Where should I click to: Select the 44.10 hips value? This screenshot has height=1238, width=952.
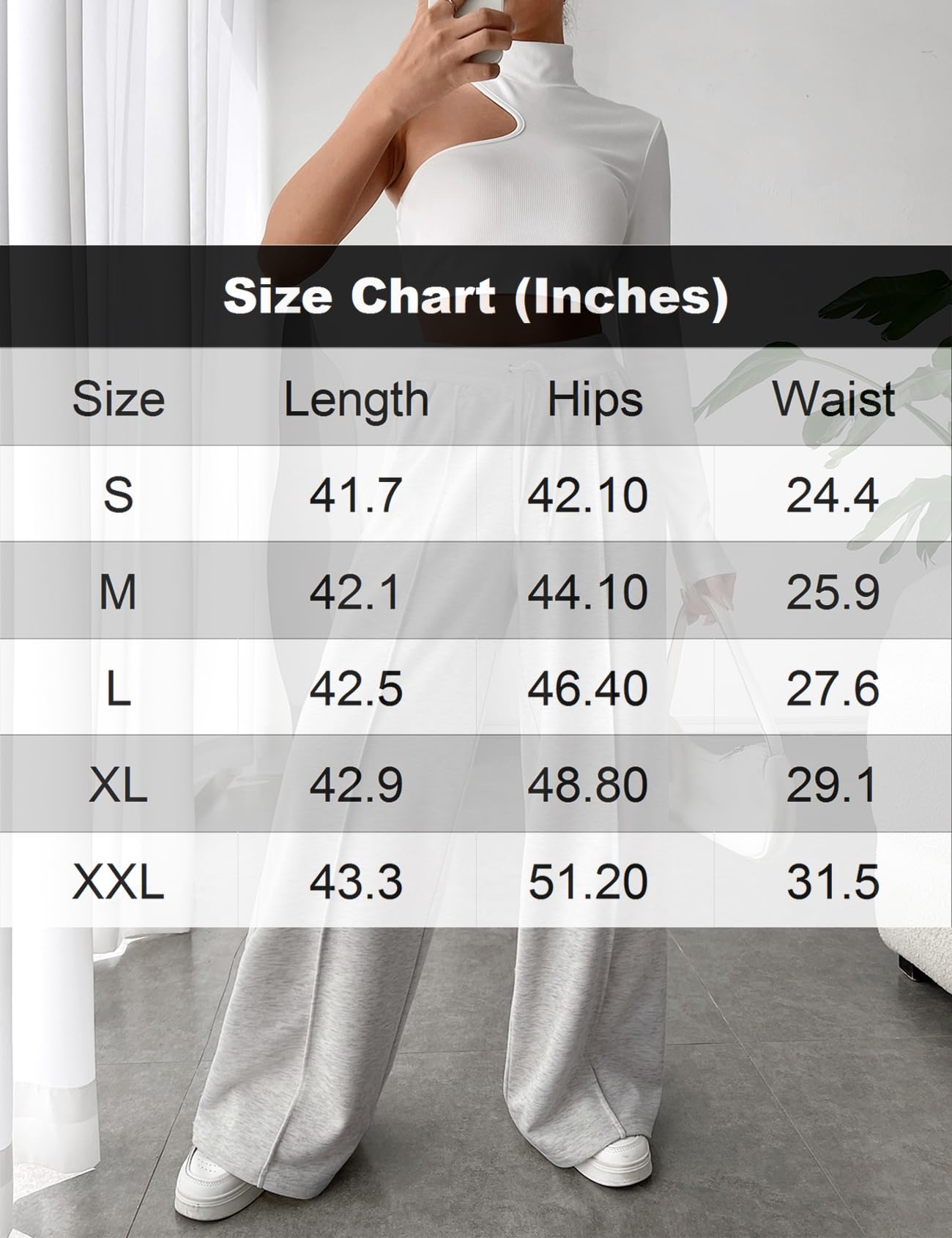(x=588, y=592)
